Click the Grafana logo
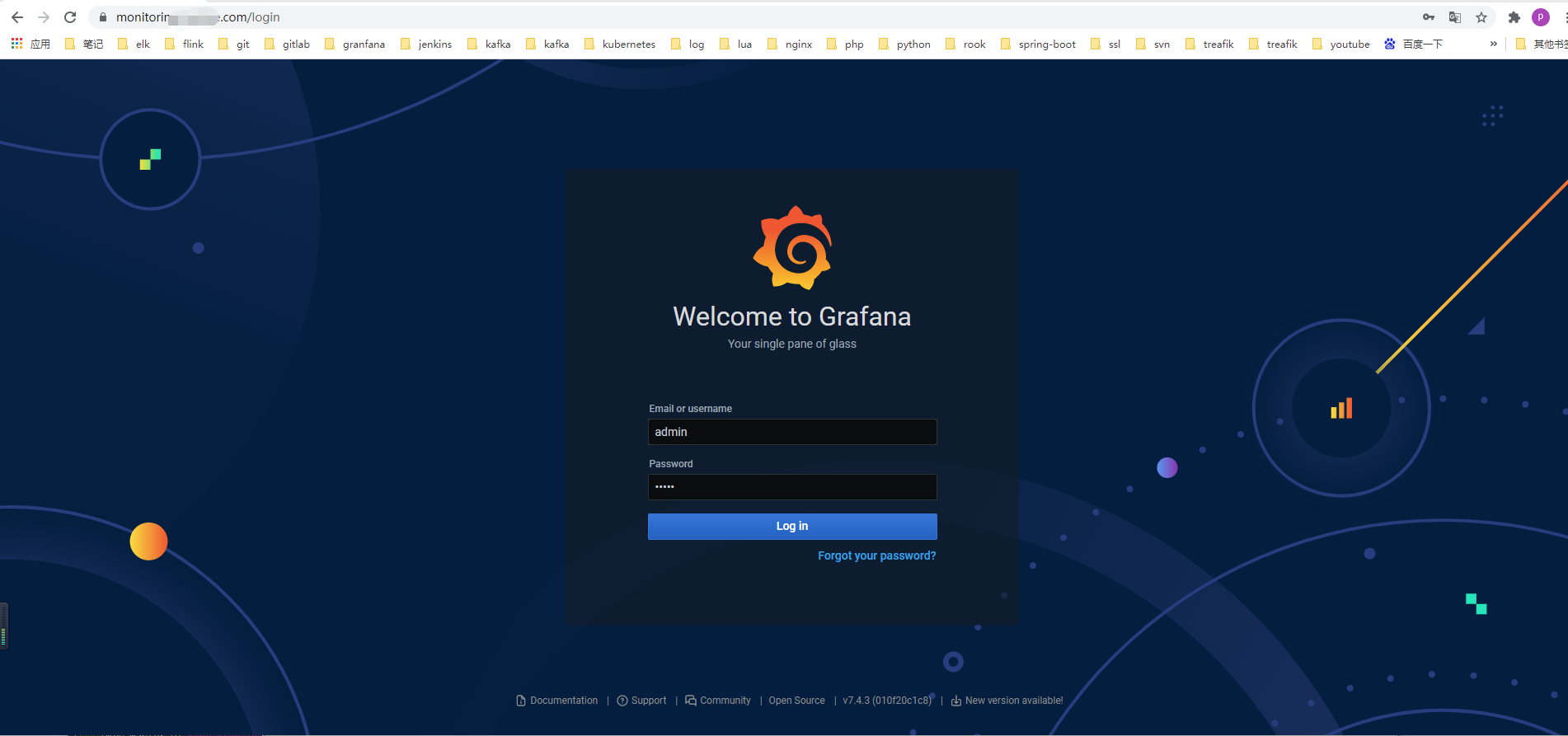 [x=792, y=248]
